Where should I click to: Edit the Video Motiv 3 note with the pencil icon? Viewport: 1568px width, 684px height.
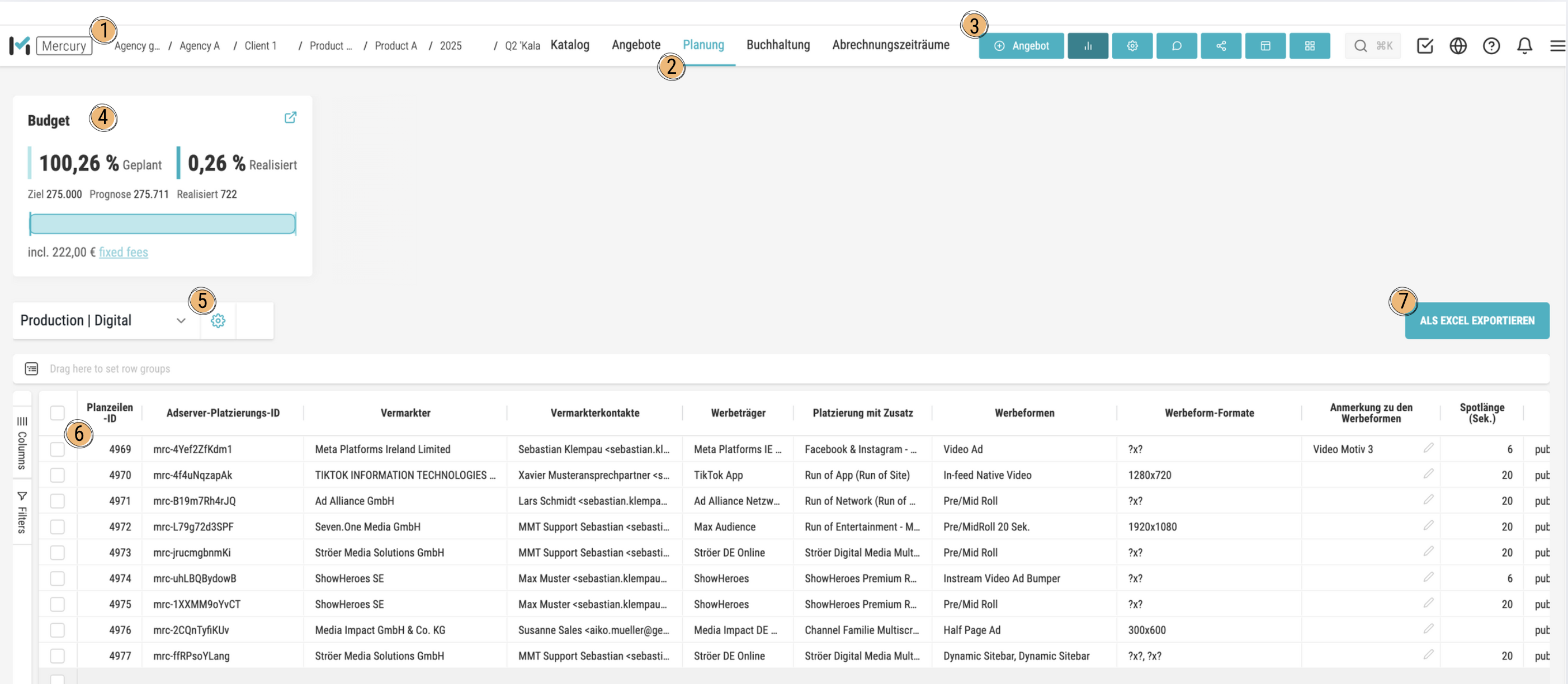[x=1428, y=448]
